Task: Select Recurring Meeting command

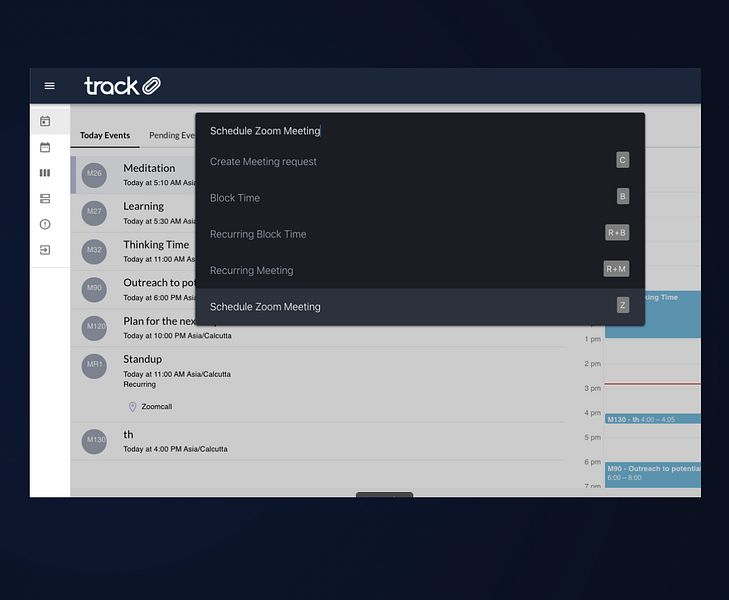Action: click(x=420, y=270)
